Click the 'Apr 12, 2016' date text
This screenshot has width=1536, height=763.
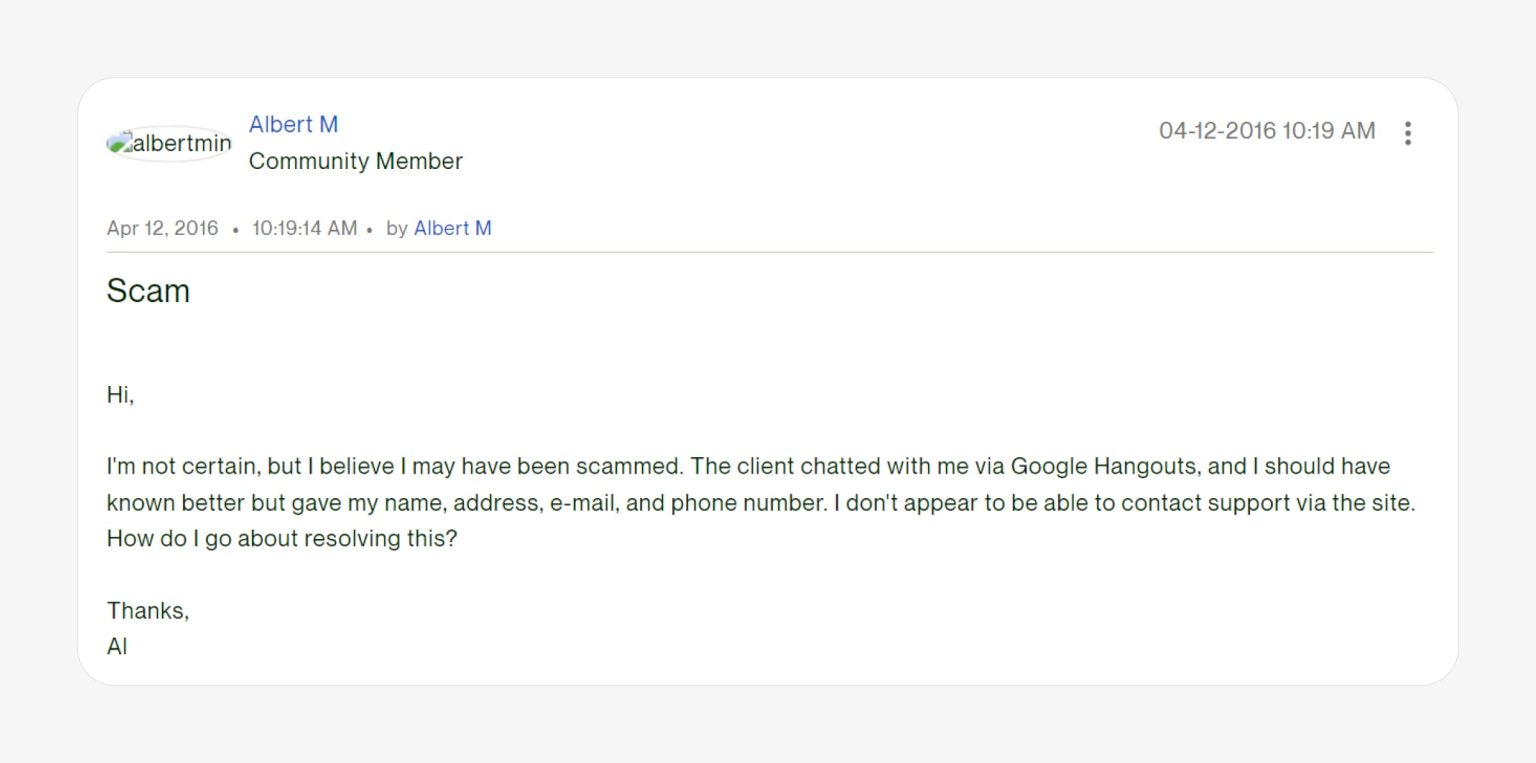(x=162, y=228)
